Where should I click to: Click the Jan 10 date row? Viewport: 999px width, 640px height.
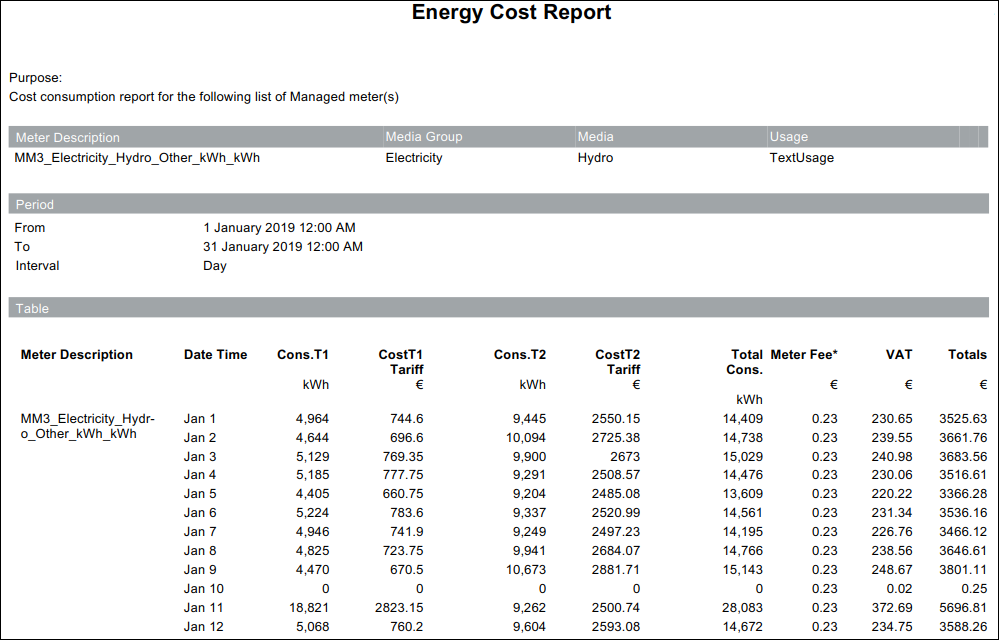pos(204,589)
